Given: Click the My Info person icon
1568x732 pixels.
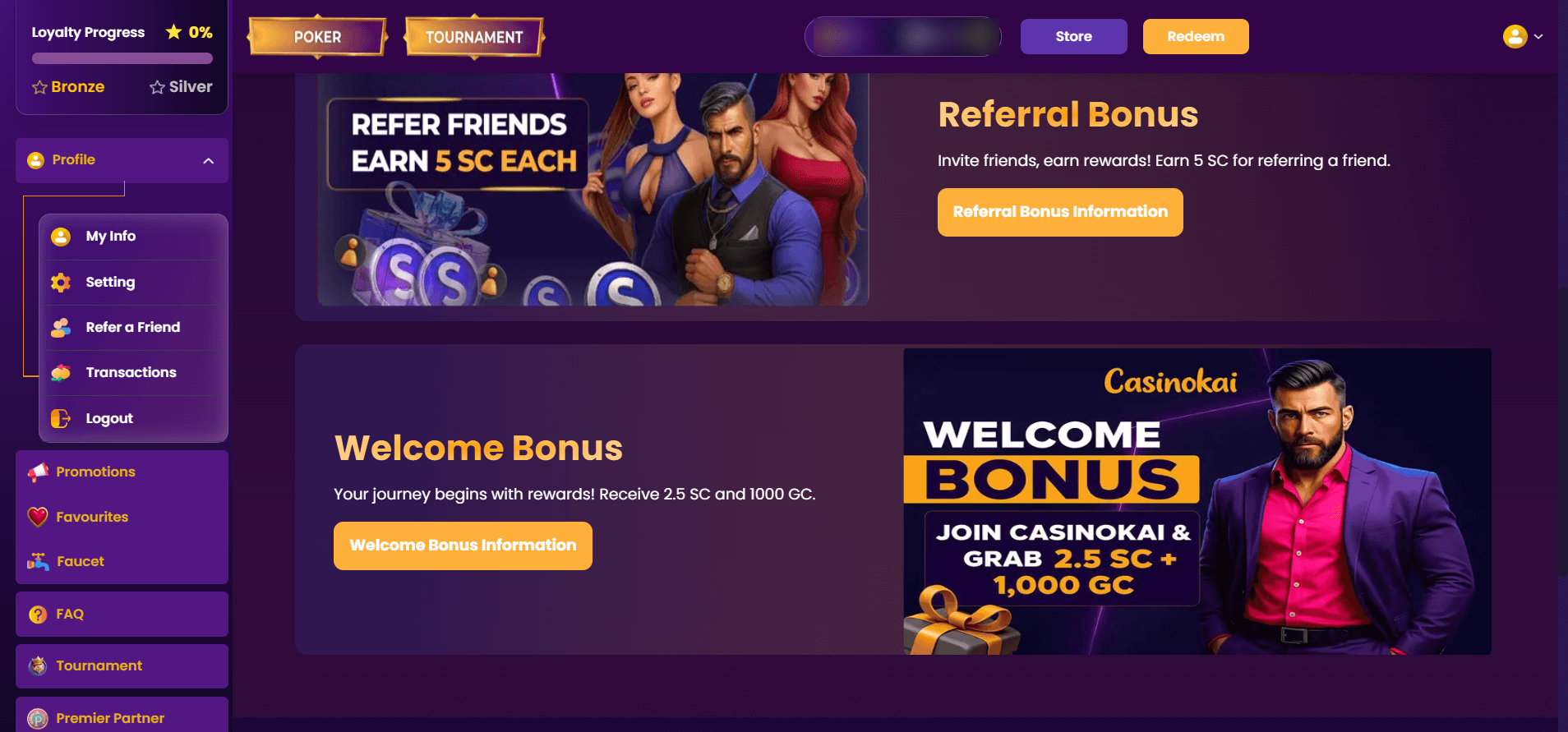Looking at the screenshot, I should click(x=61, y=237).
